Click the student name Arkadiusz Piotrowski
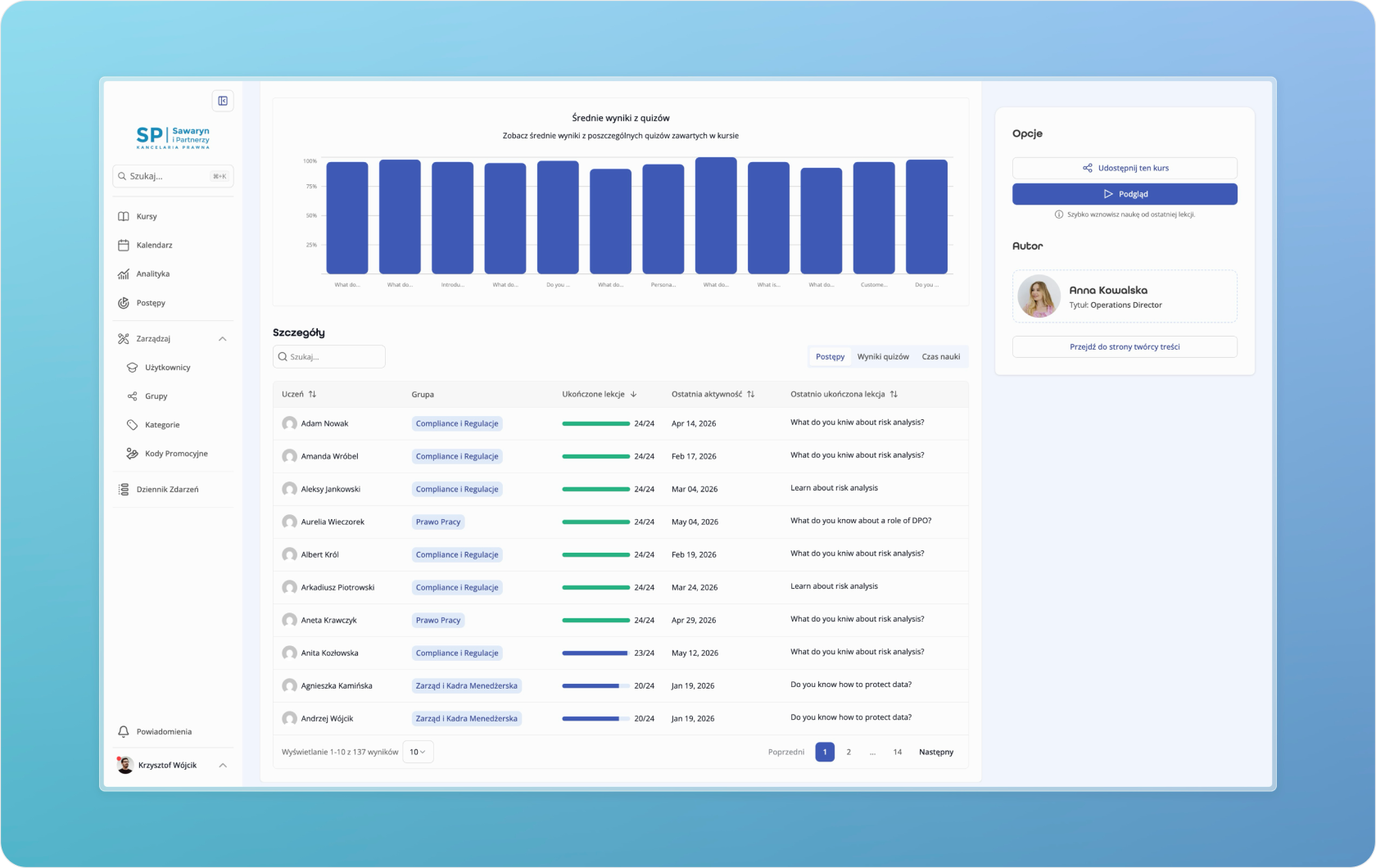 pos(337,587)
